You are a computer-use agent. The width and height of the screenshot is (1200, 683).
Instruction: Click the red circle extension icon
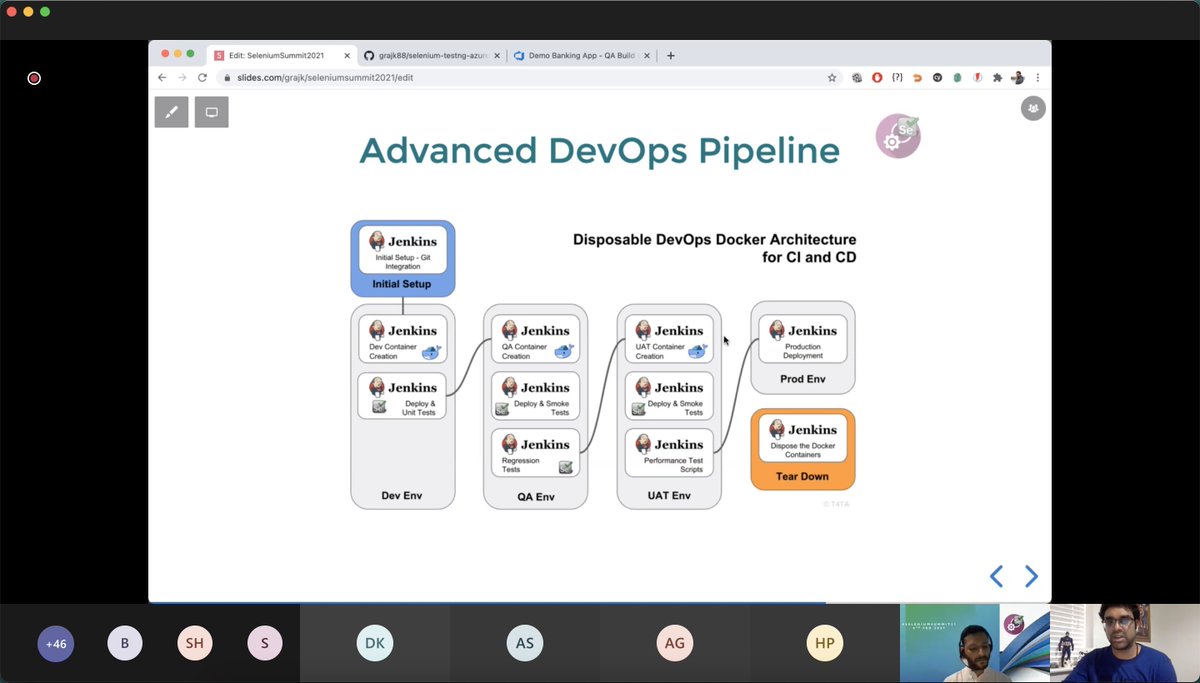point(877,77)
